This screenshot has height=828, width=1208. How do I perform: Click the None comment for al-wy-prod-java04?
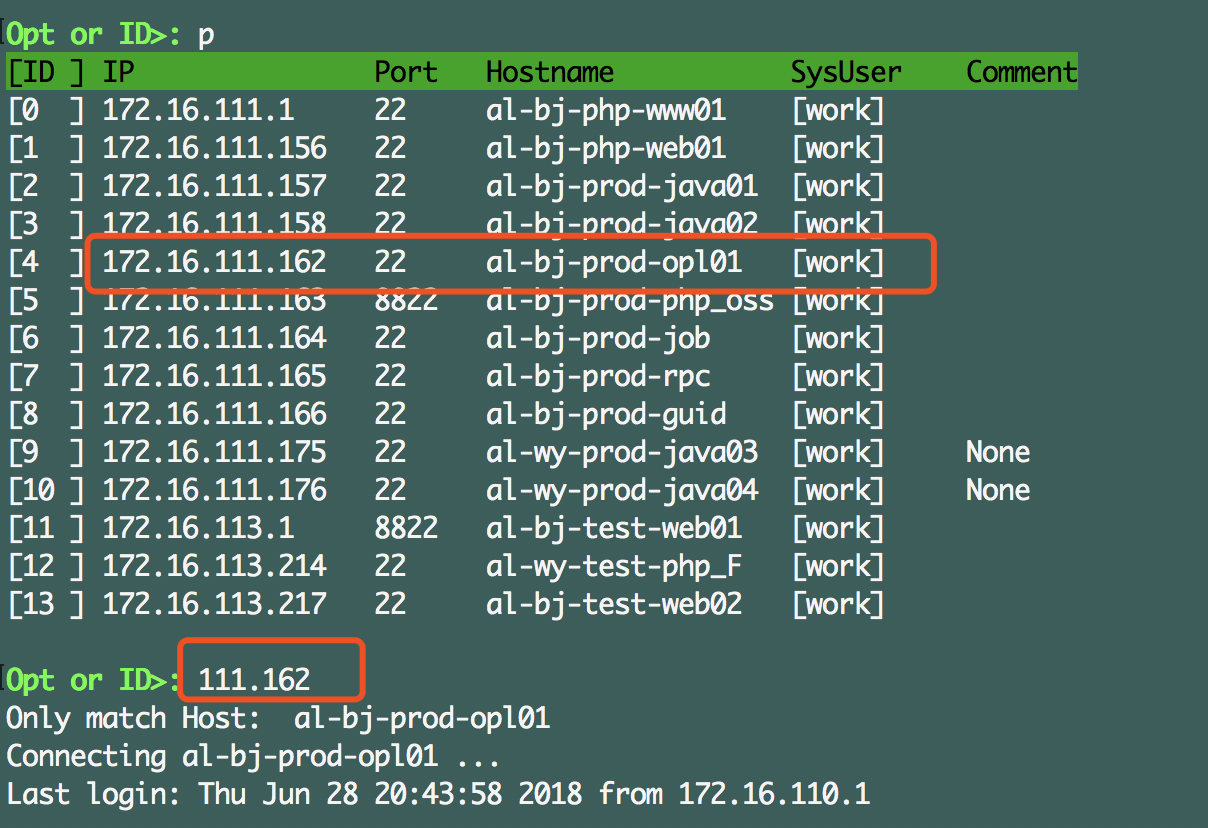pyautogui.click(x=997, y=491)
